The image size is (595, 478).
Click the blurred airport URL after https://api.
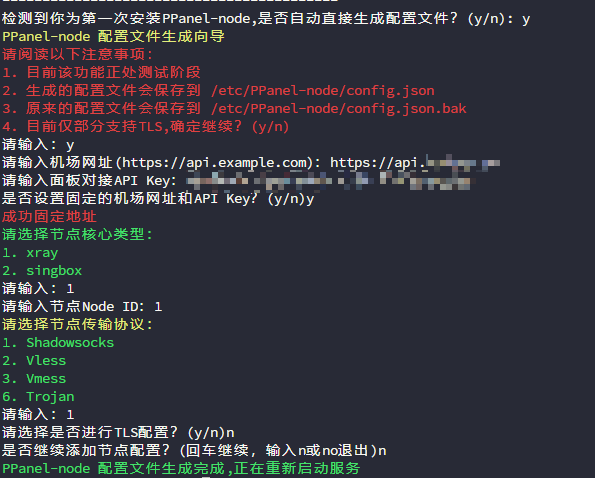(x=463, y=163)
